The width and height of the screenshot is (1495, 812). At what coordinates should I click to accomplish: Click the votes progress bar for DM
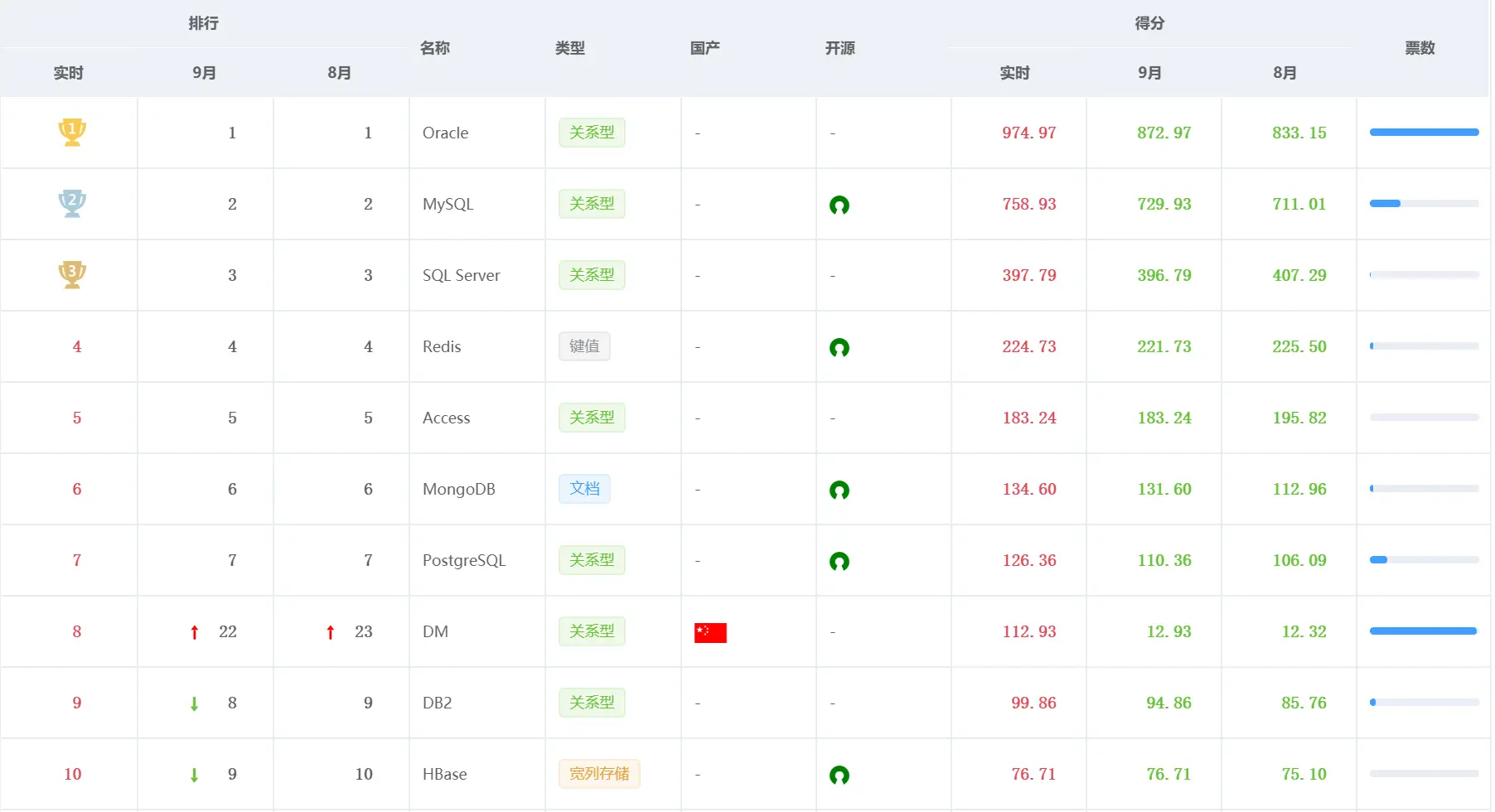pos(1424,631)
